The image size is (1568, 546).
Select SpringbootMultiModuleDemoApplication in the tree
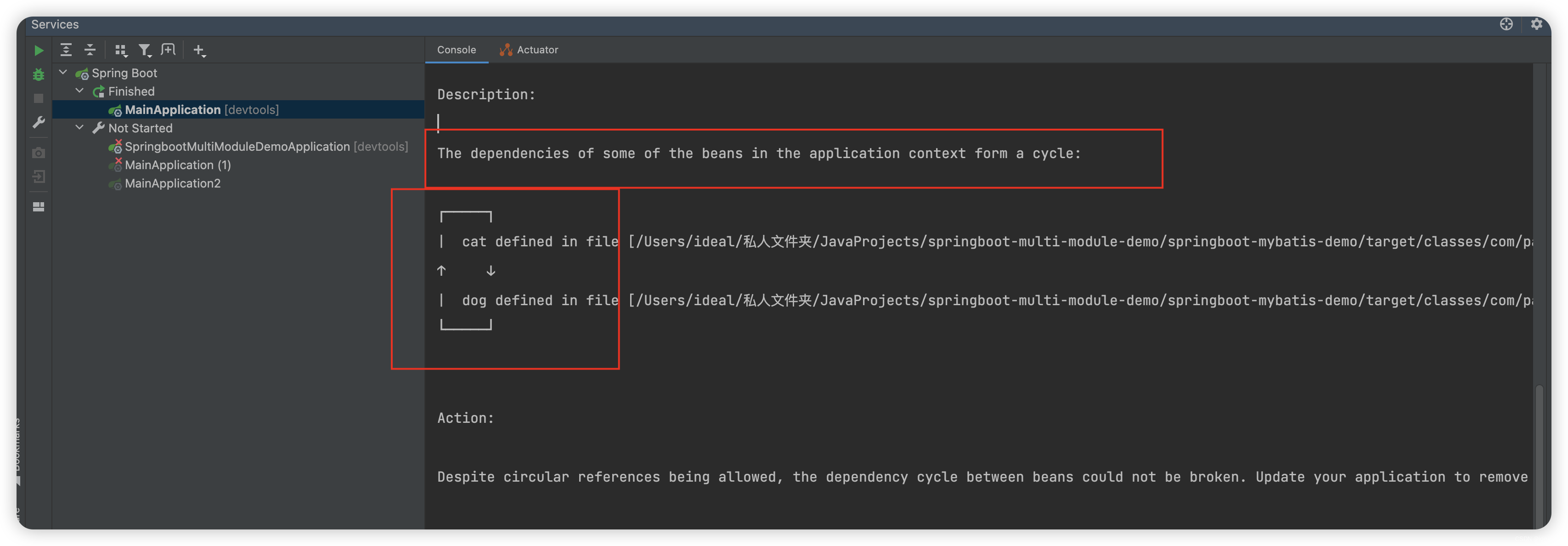(x=237, y=147)
